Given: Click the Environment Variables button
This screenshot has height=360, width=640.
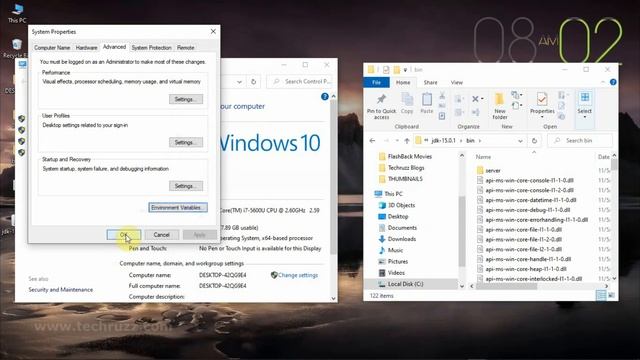Looking at the screenshot, I should point(178,207).
